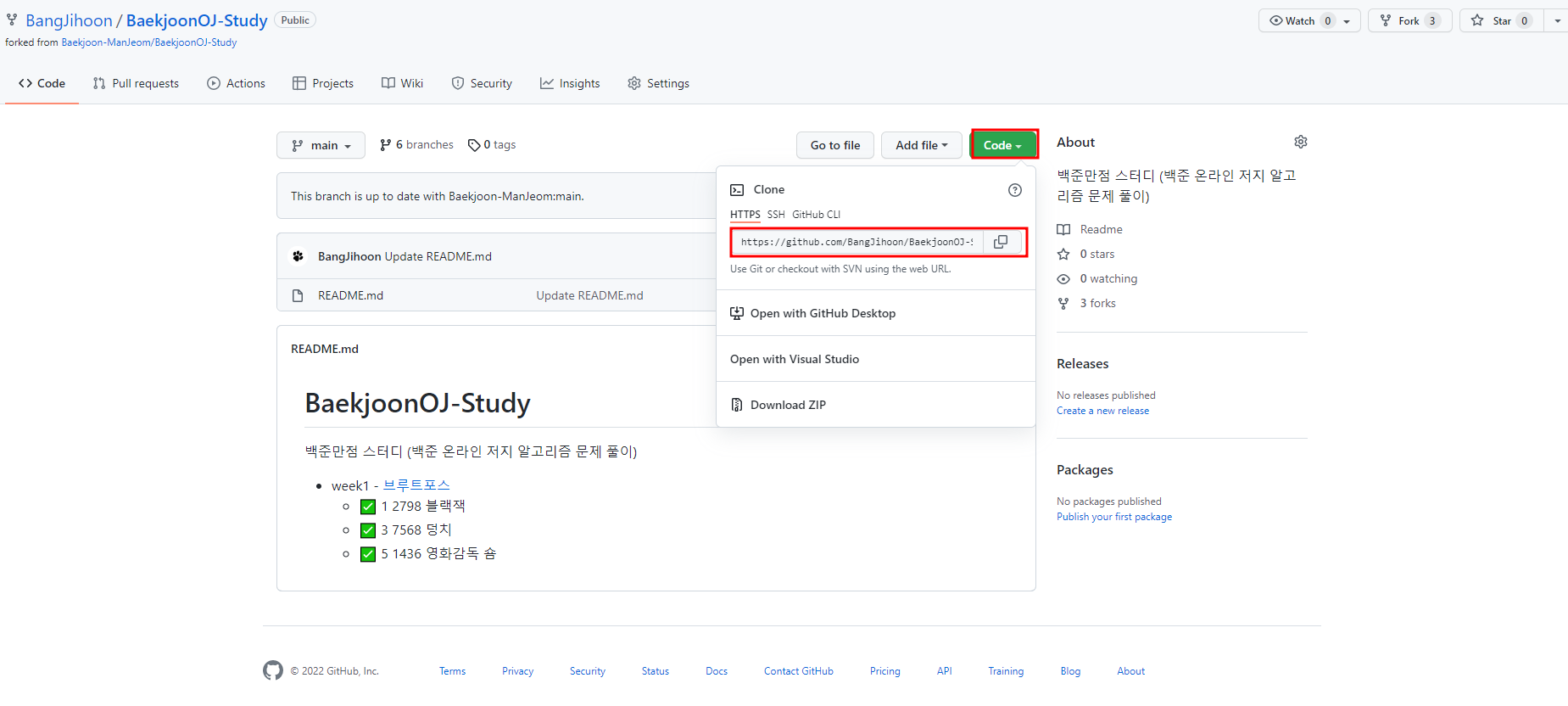Viewport: 1568px width, 706px height.
Task: Click Download ZIP option
Action: click(x=876, y=405)
